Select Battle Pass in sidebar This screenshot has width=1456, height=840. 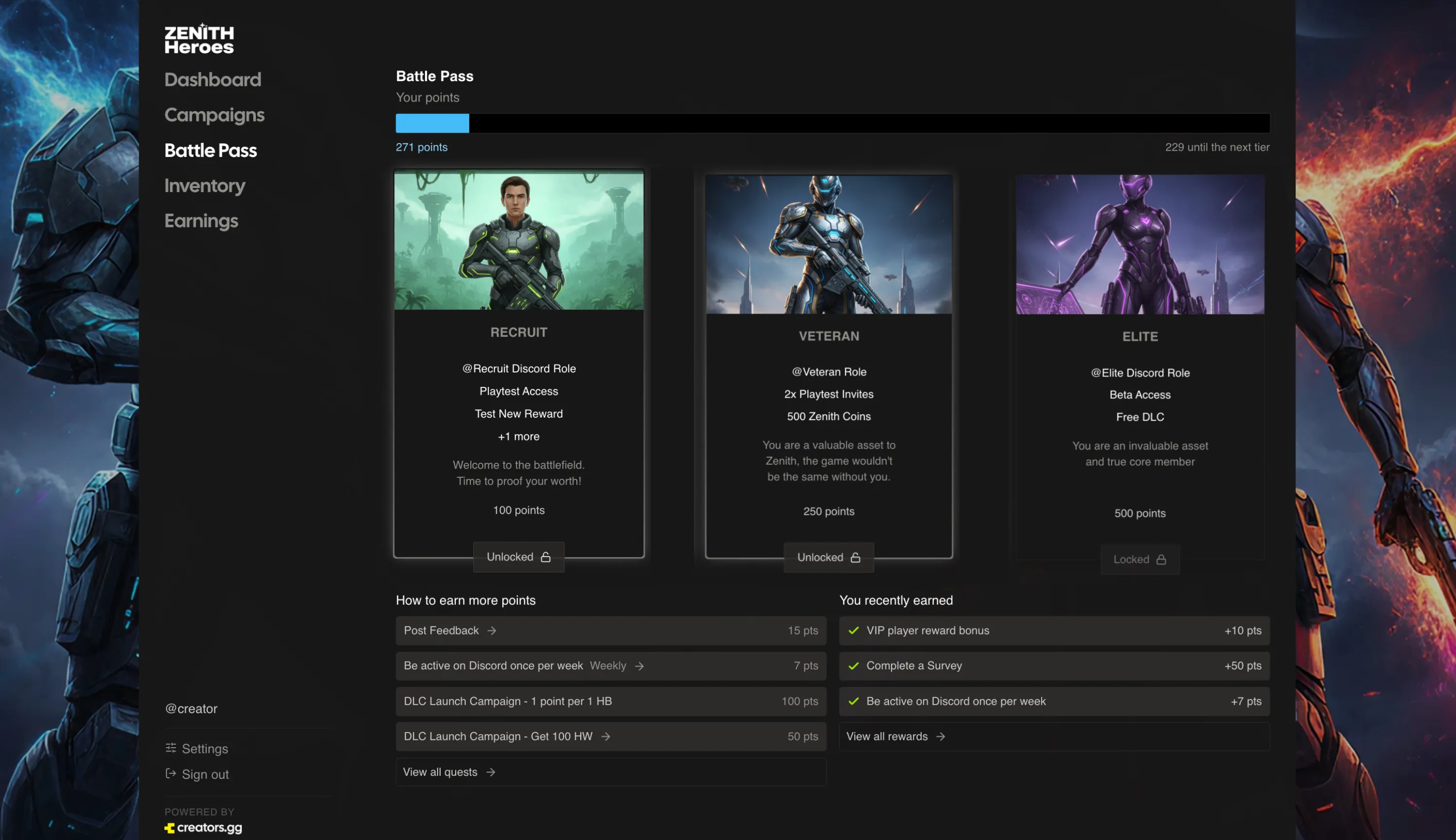pyautogui.click(x=211, y=151)
